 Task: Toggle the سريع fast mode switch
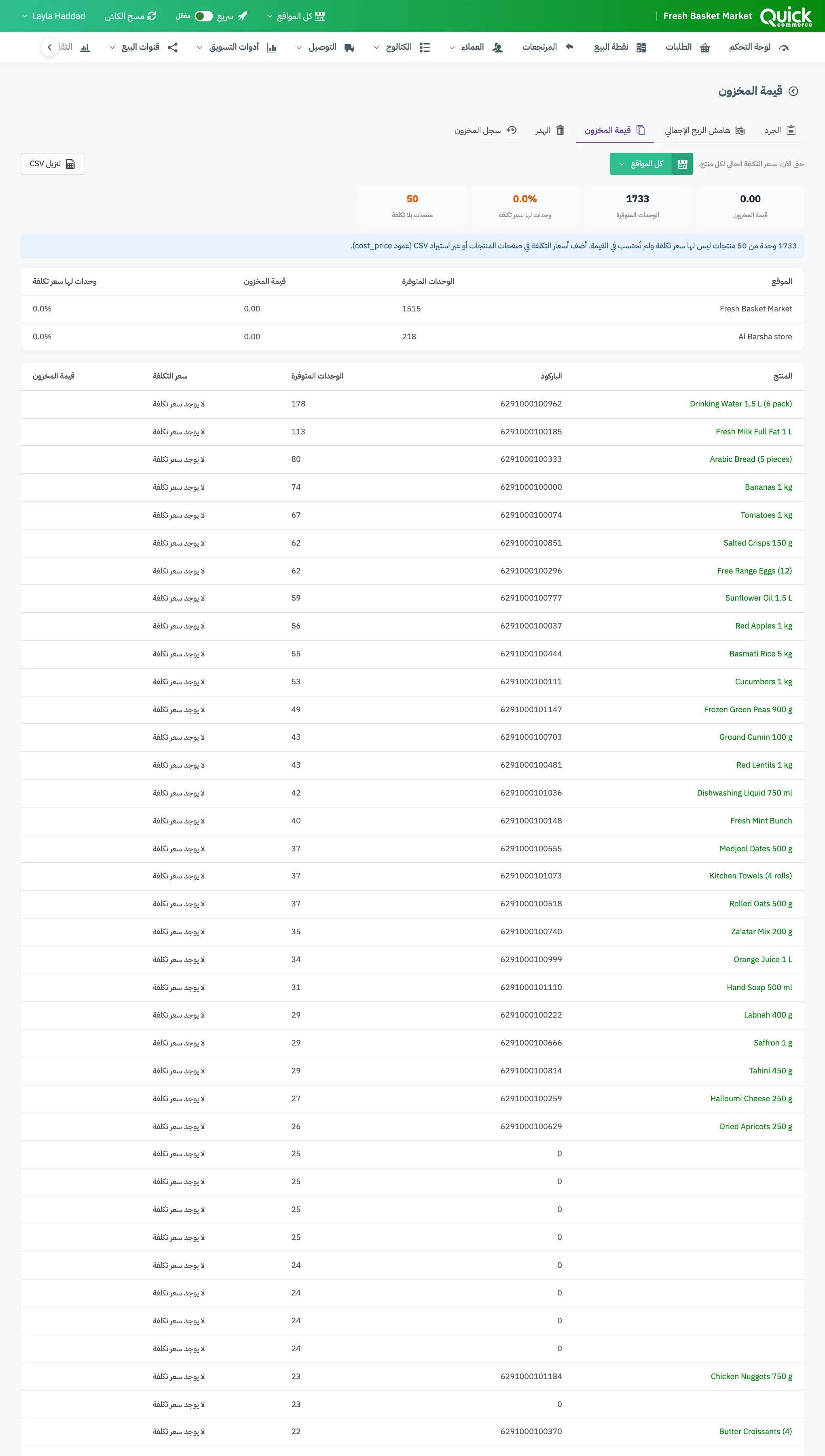point(203,16)
